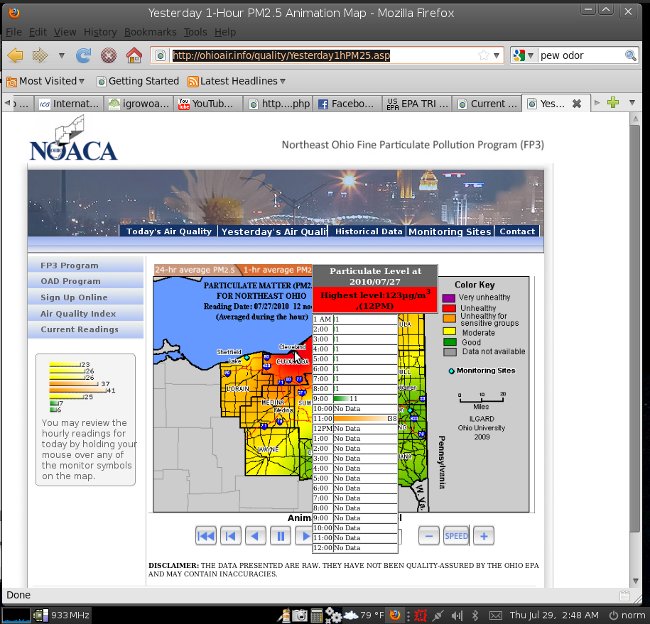Go to the home page icon
The image size is (650, 624).
[x=134, y=55]
